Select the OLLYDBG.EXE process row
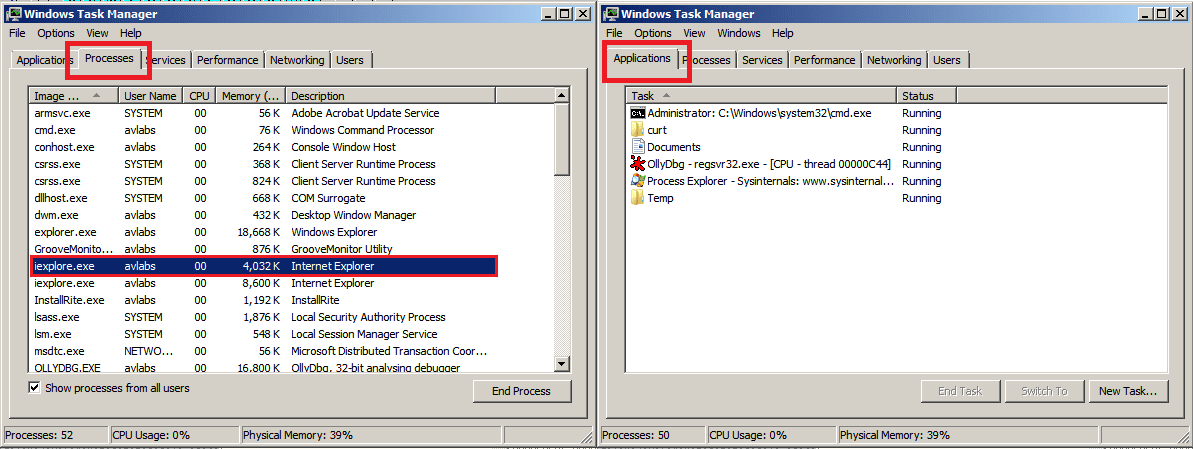The image size is (1193, 449). (x=263, y=368)
